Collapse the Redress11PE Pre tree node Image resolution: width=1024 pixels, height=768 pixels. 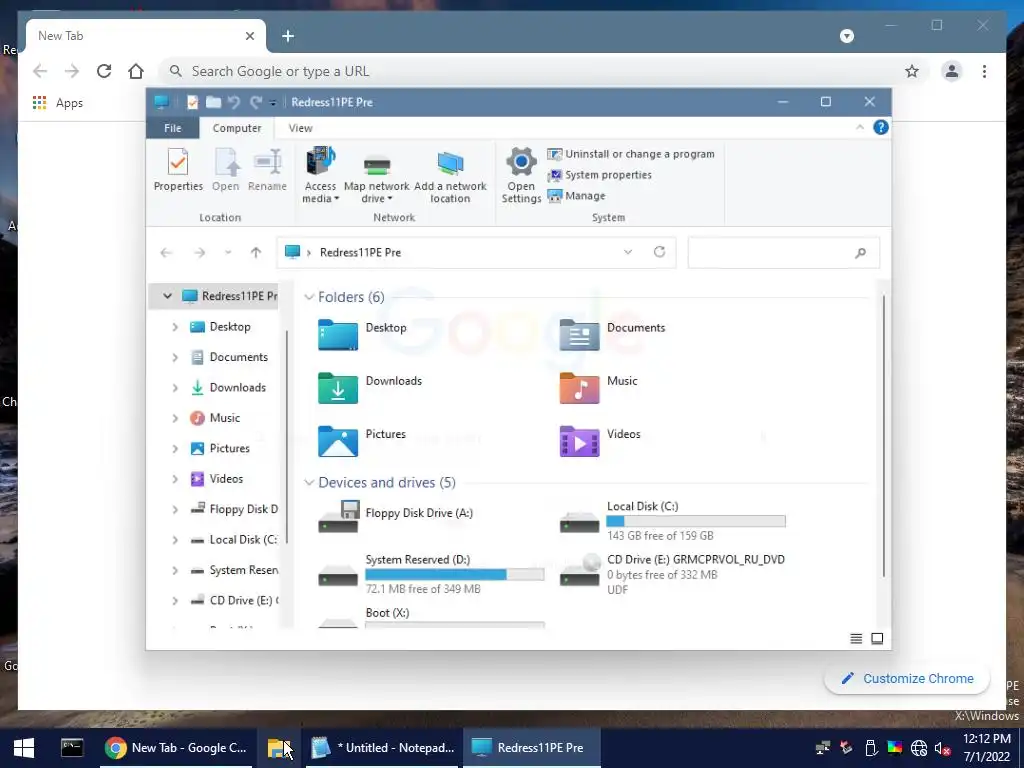(167, 296)
